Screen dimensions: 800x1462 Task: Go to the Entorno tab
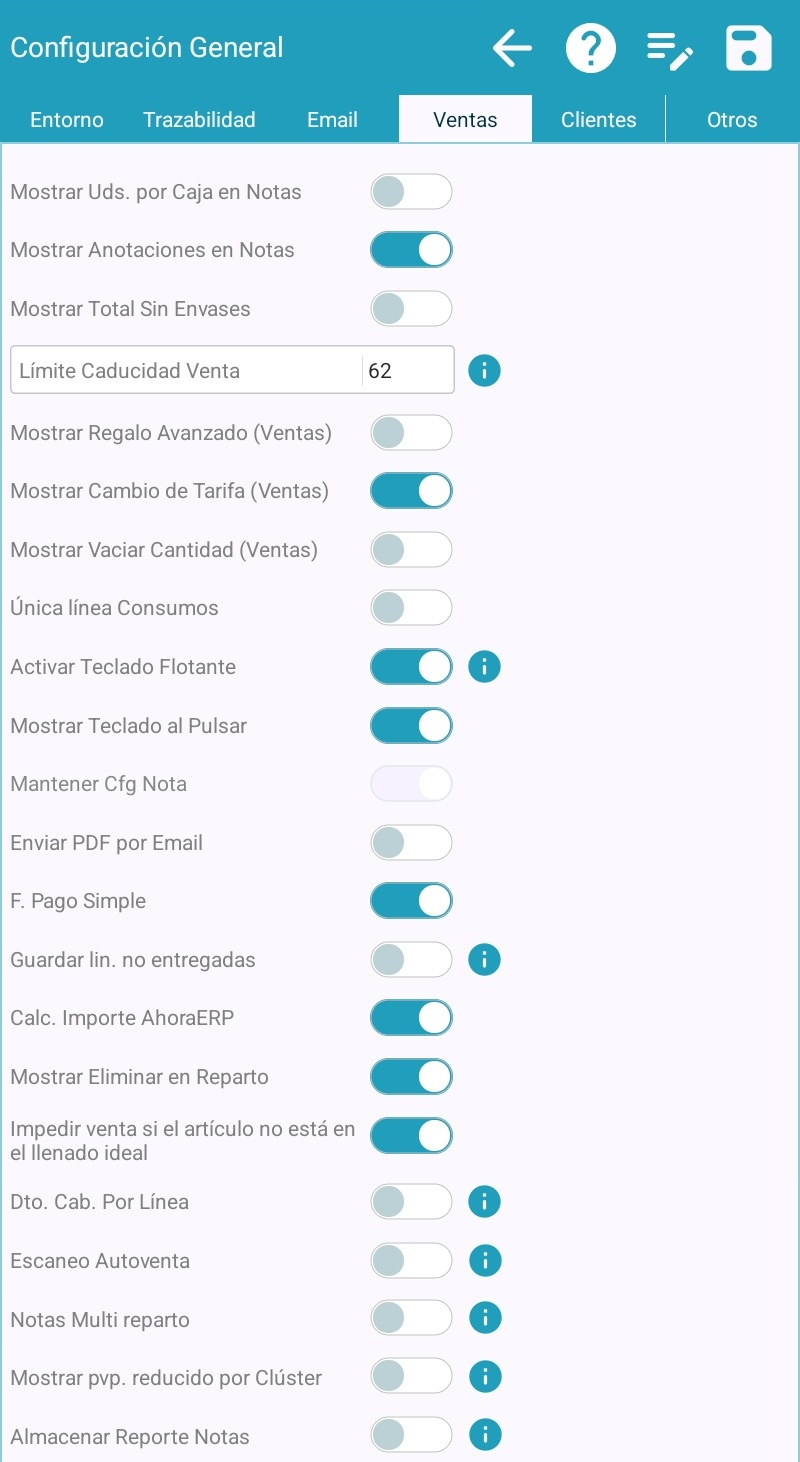pyautogui.click(x=67, y=120)
